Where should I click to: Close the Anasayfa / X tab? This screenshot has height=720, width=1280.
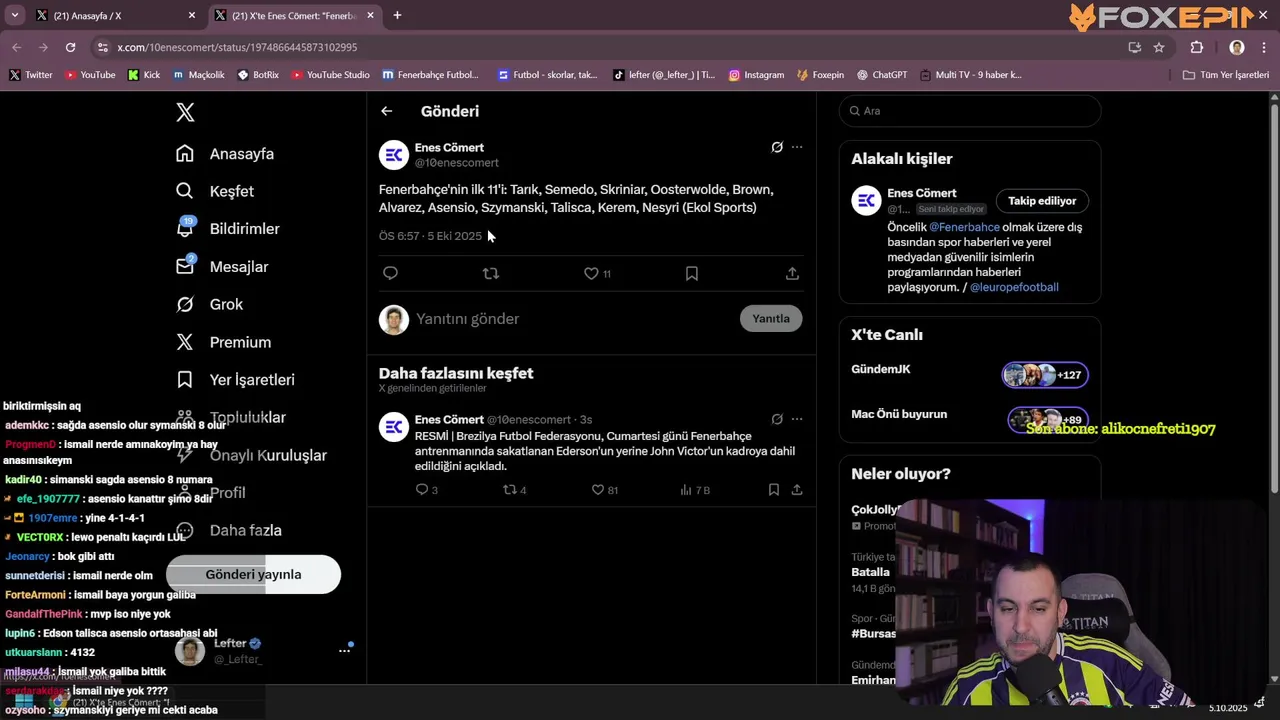pyautogui.click(x=192, y=16)
